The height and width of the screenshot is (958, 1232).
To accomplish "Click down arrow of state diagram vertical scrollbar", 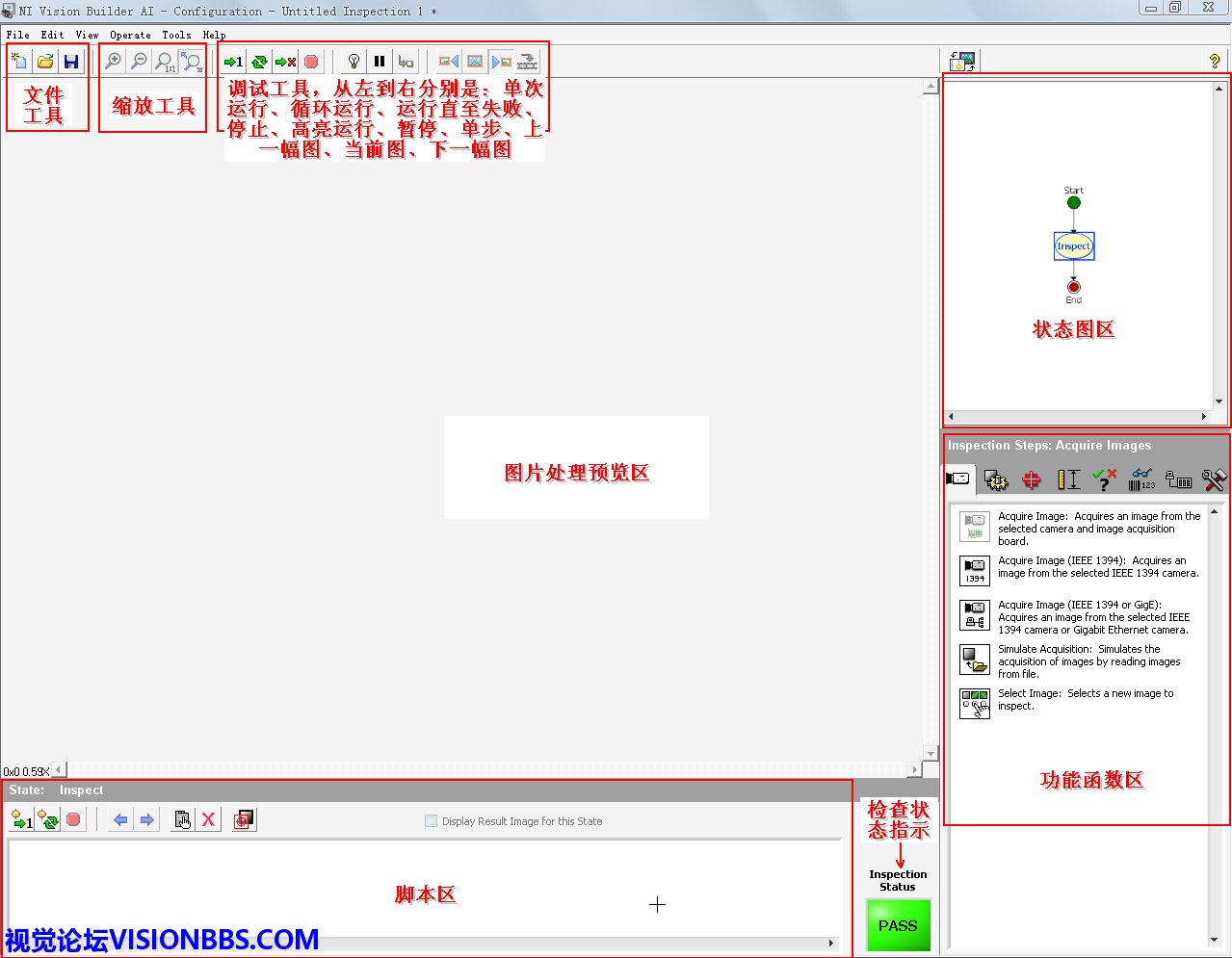I will [1219, 401].
